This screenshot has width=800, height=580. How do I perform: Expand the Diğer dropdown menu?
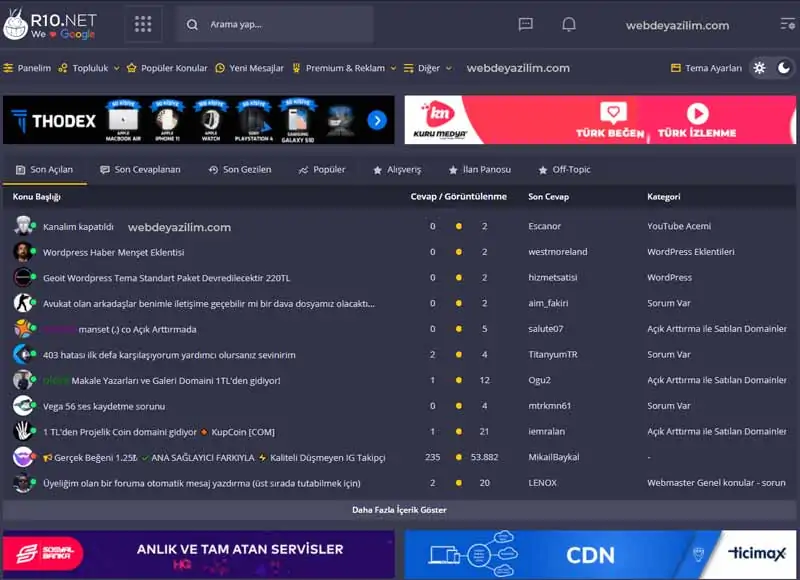point(428,68)
